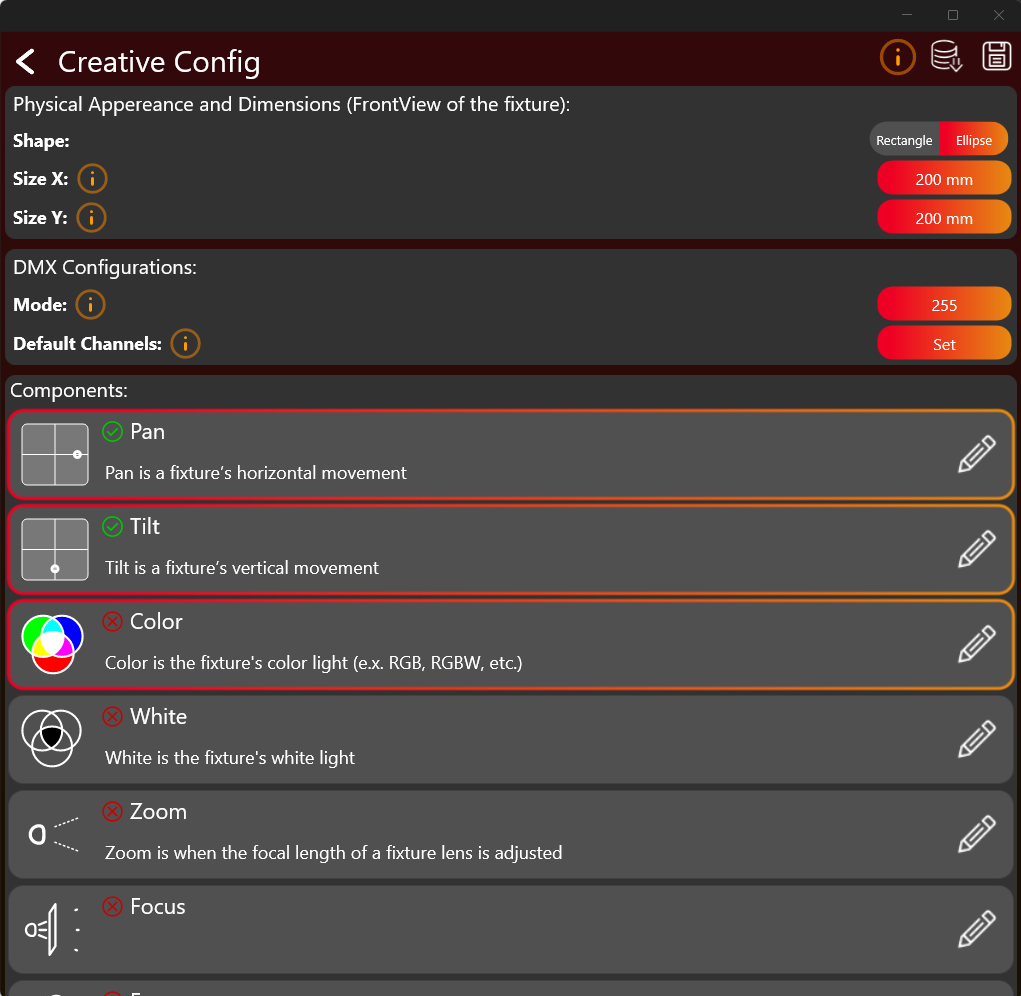Open the Size X 200 mm field
This screenshot has width=1021, height=996.
pyautogui.click(x=944, y=180)
